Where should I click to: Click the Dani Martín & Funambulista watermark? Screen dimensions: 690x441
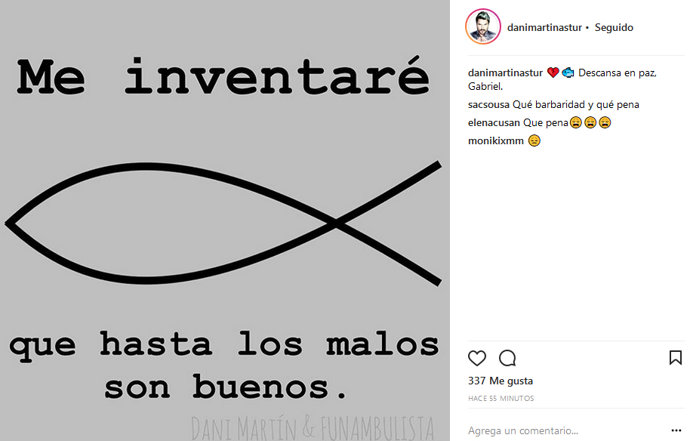click(x=313, y=427)
